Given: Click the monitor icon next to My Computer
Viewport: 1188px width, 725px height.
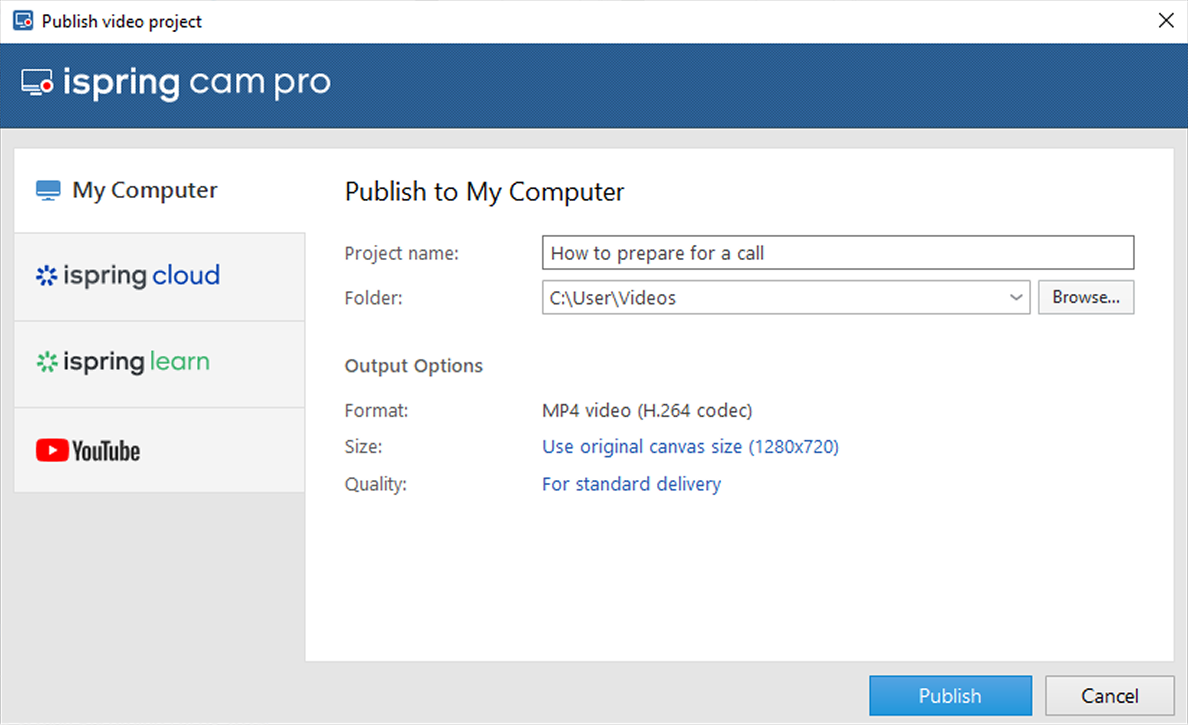Looking at the screenshot, I should (48, 189).
